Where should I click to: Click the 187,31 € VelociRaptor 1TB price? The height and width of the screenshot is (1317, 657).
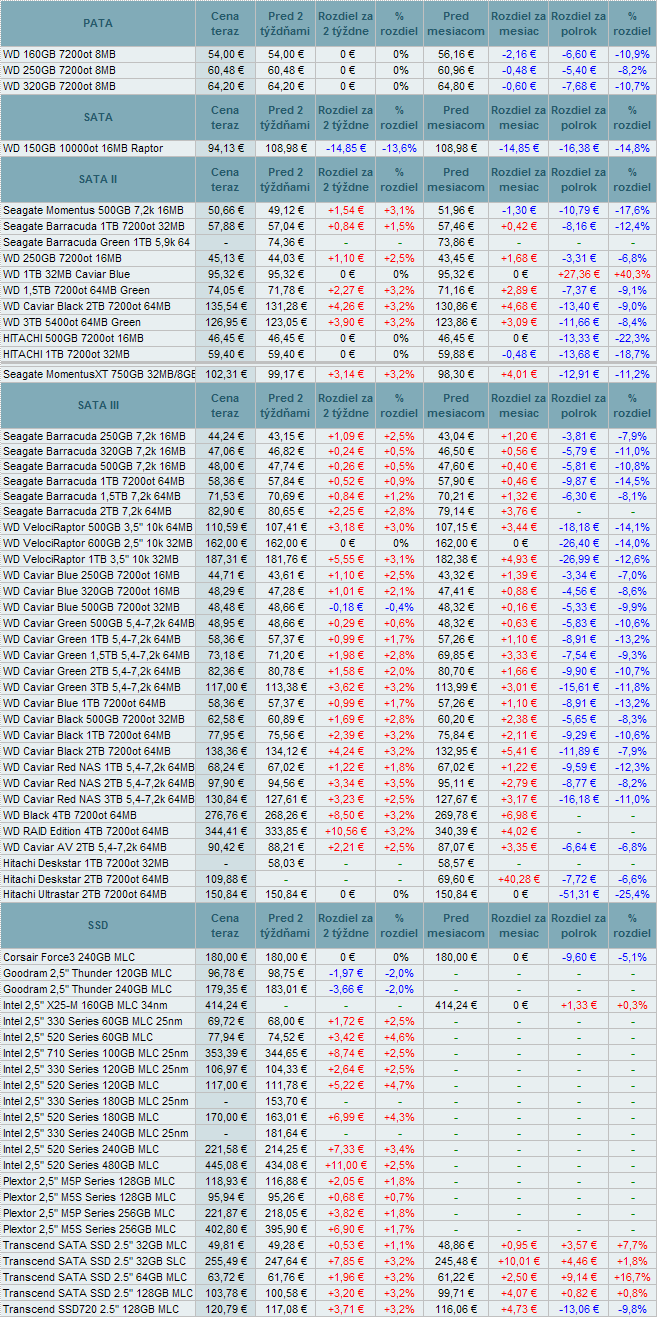pos(226,559)
